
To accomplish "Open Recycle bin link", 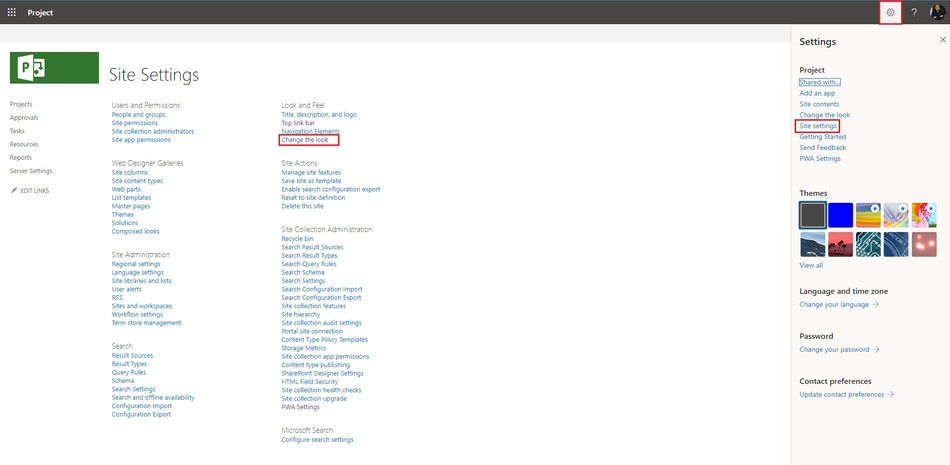I will (297, 239).
